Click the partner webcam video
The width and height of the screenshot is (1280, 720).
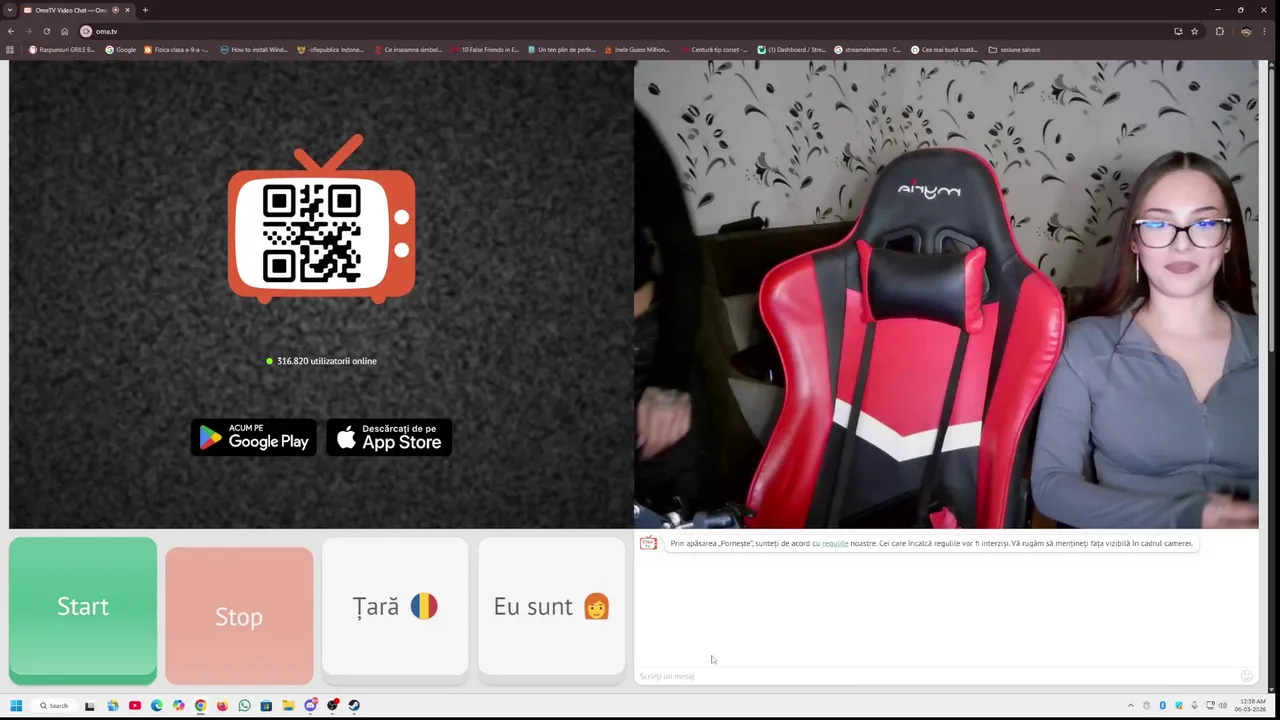[x=946, y=294]
